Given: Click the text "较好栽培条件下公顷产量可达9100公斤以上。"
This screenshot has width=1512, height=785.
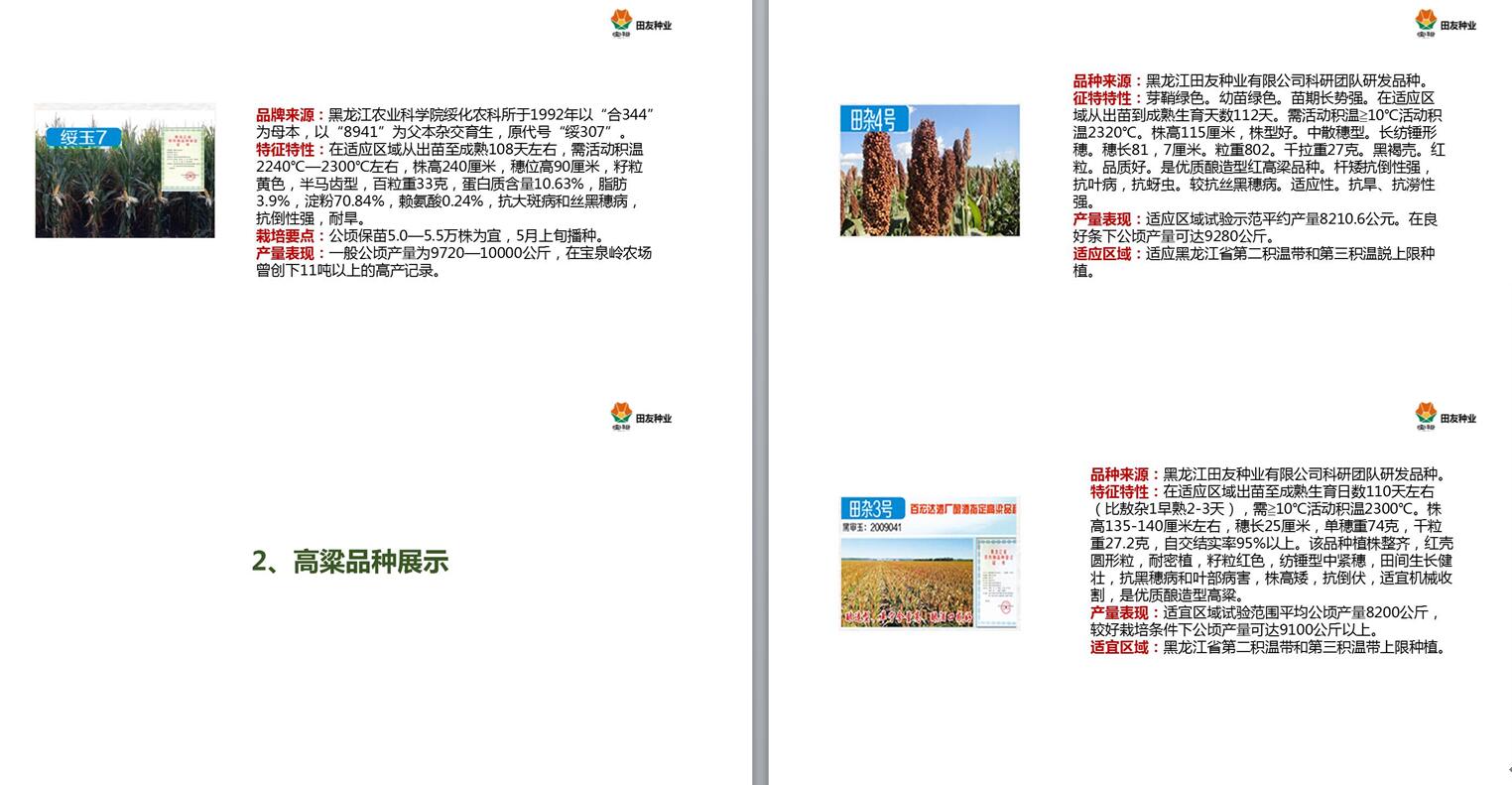Looking at the screenshot, I should 1235,629.
